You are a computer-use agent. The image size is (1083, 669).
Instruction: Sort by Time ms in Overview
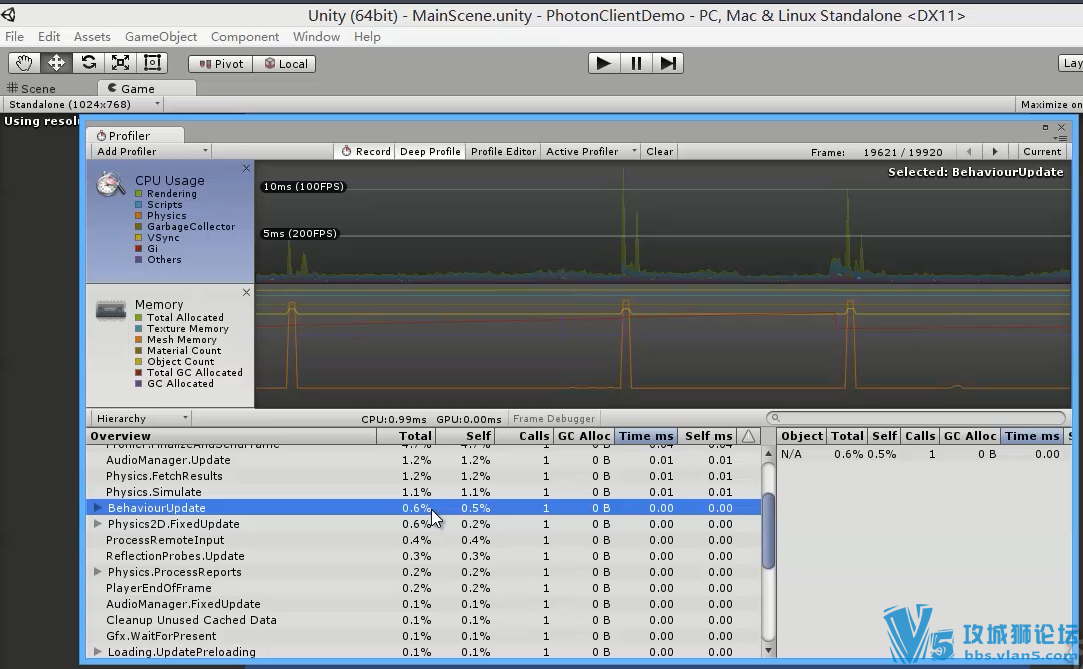(645, 436)
